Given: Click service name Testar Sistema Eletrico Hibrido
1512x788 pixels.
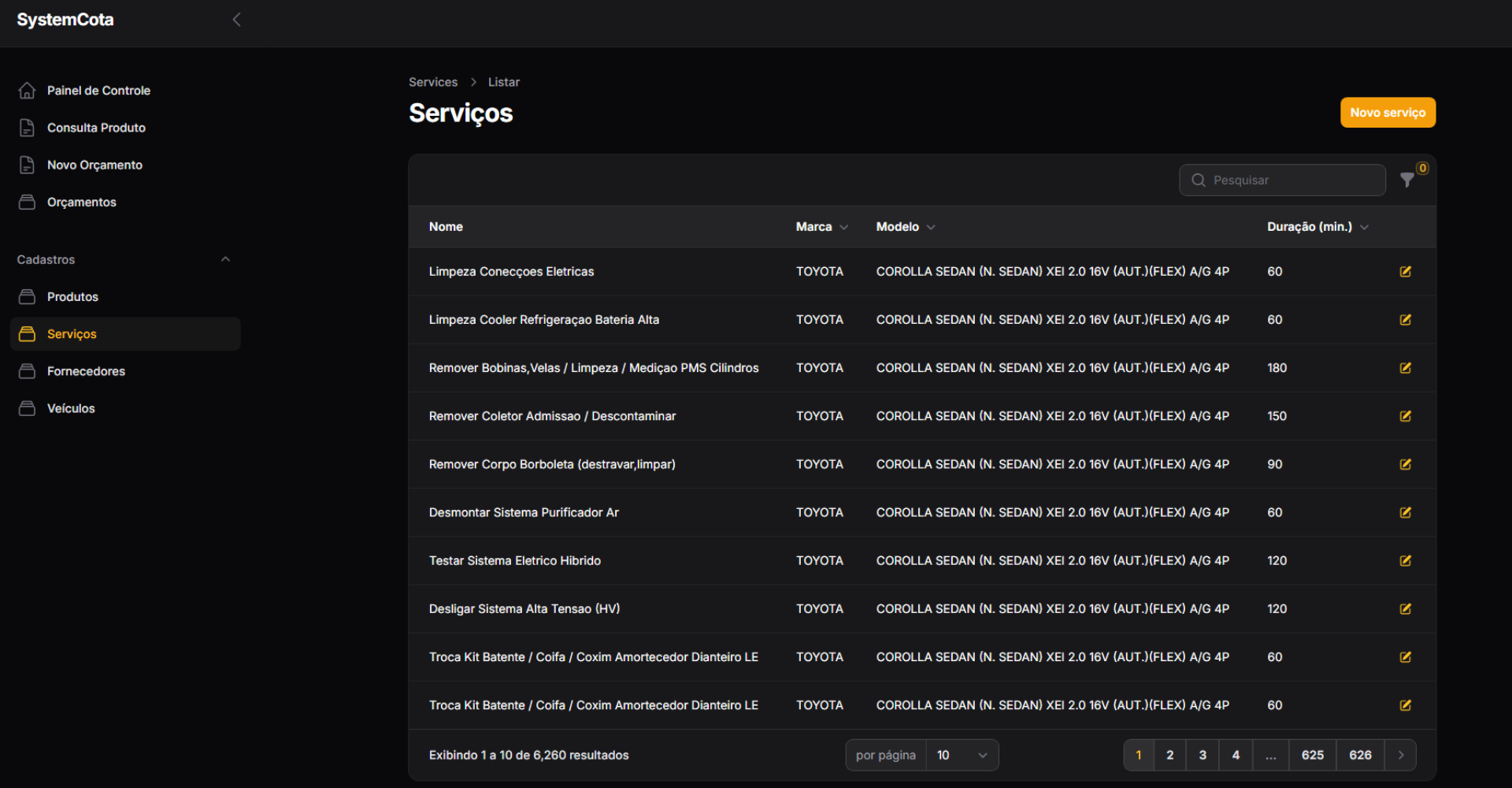Looking at the screenshot, I should point(515,561).
